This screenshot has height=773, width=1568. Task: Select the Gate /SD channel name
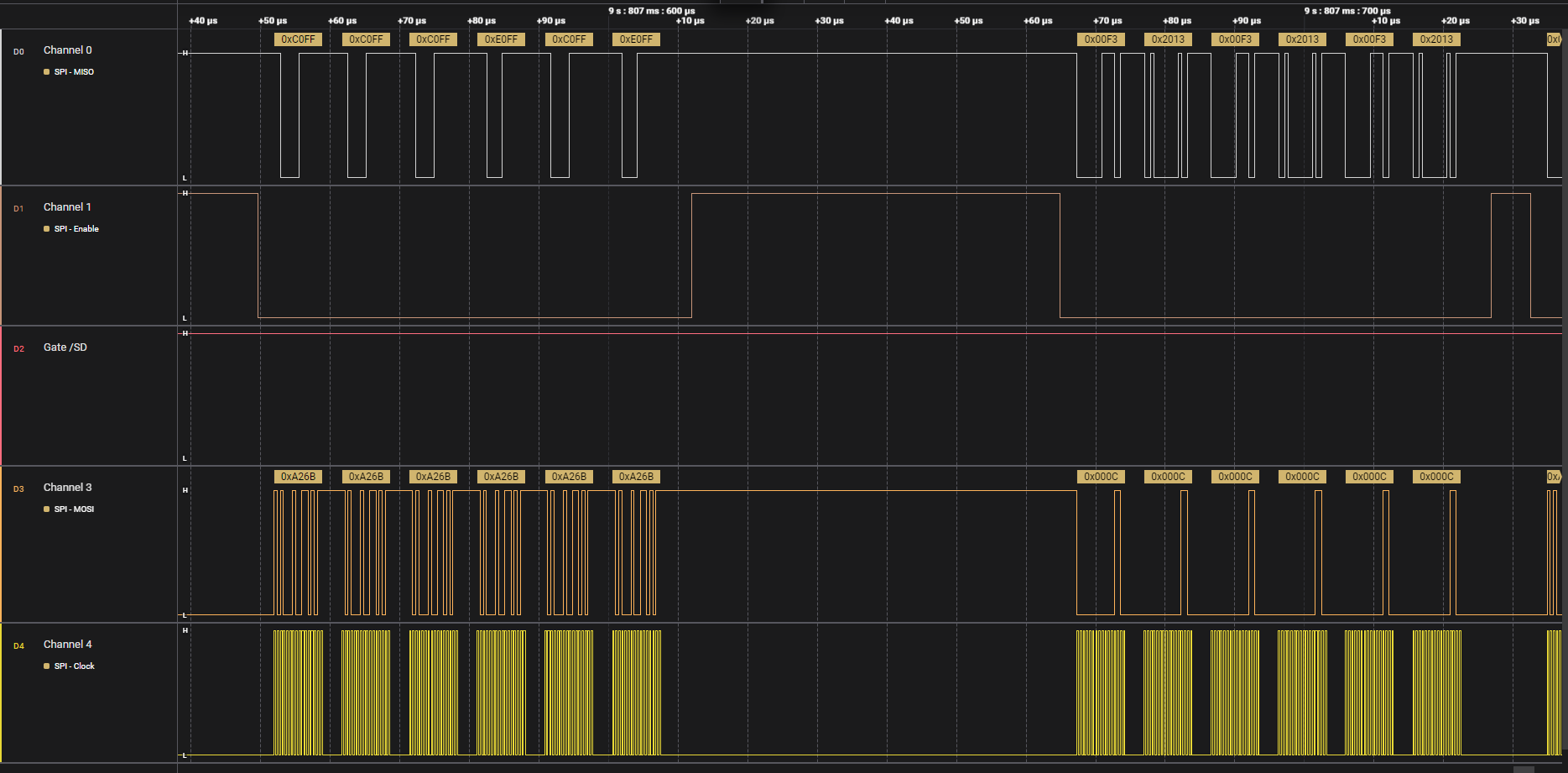click(65, 347)
